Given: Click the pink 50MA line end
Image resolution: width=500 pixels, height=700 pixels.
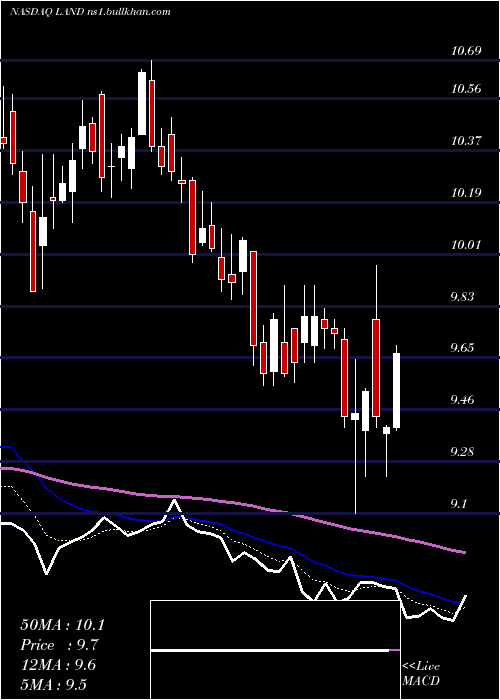Looking at the screenshot, I should pos(464,552).
